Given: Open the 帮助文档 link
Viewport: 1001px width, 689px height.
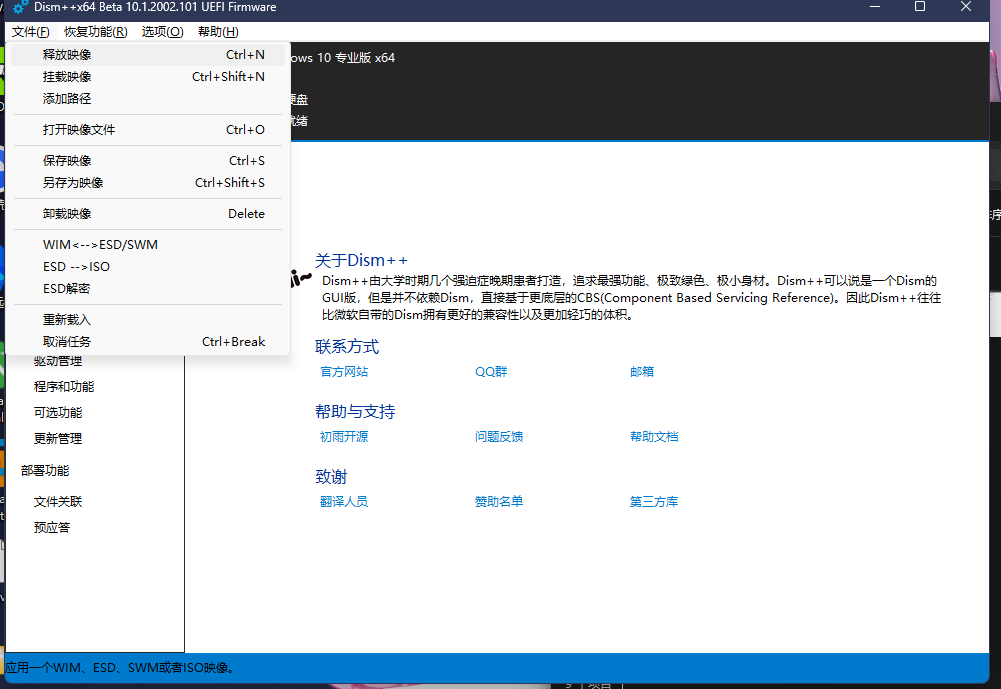Looking at the screenshot, I should tap(654, 437).
